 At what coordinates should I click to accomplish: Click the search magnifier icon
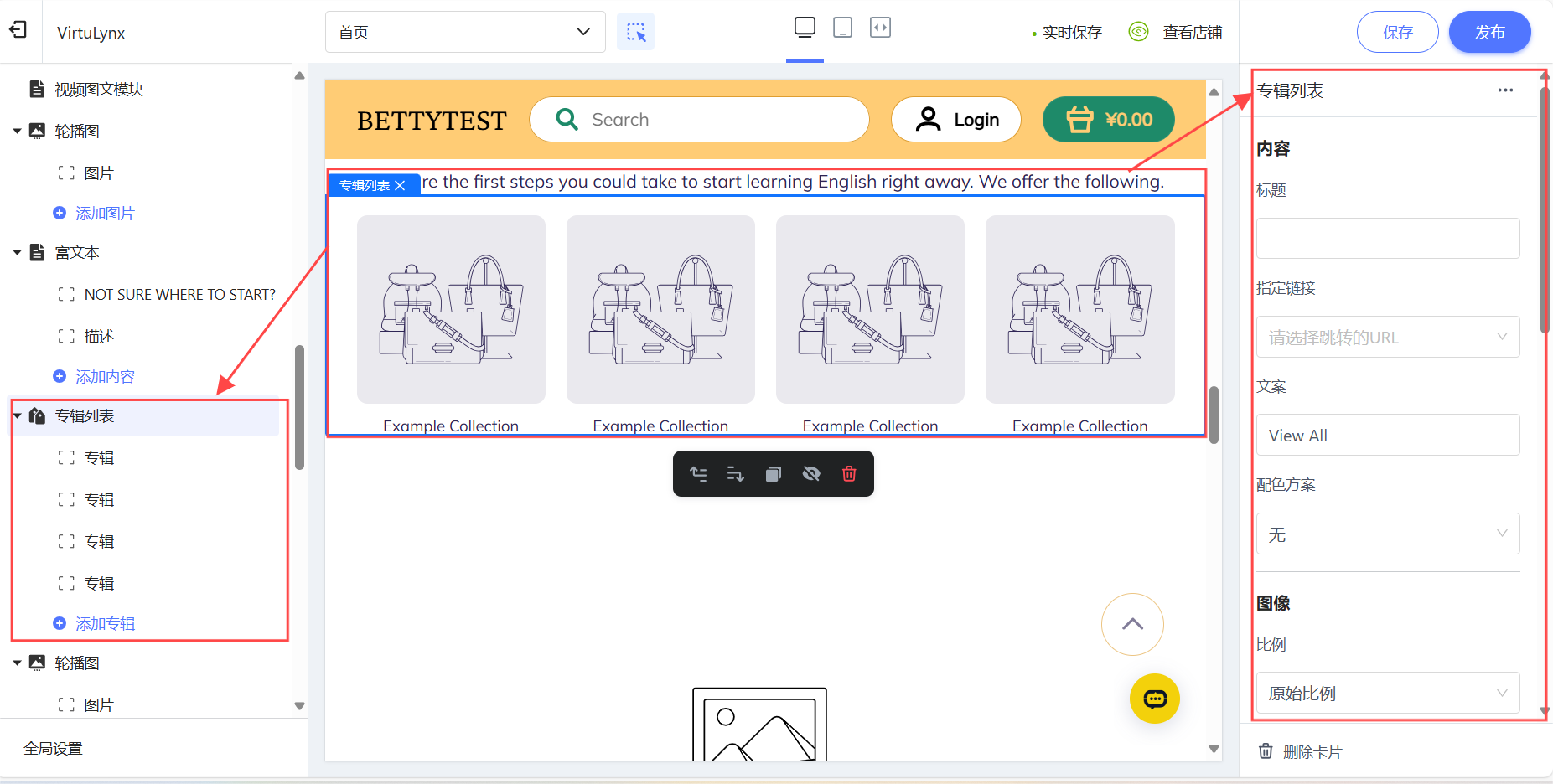point(567,120)
